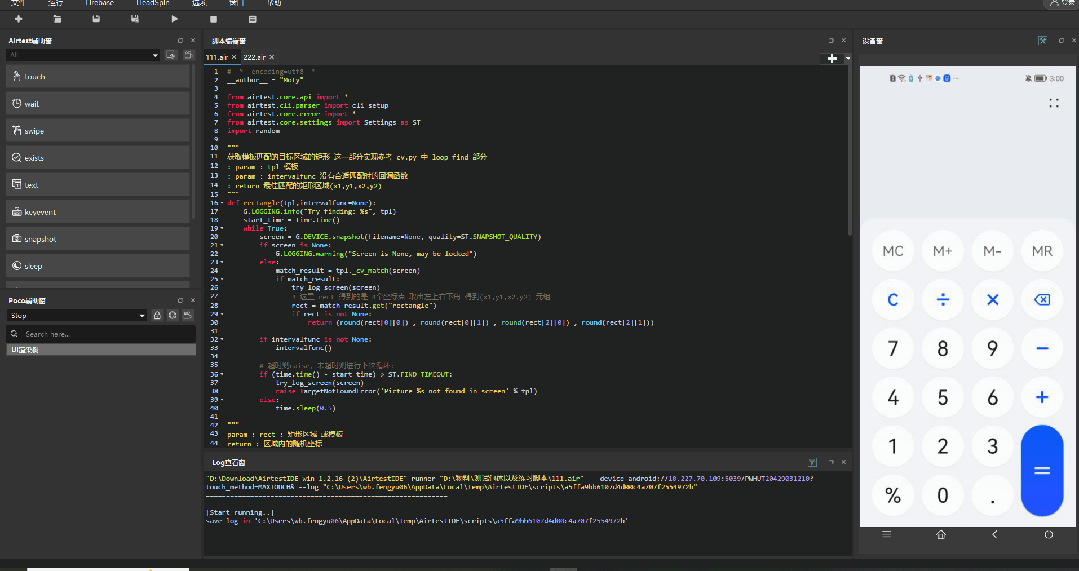Tap the C clear key on calculator

[893, 300]
